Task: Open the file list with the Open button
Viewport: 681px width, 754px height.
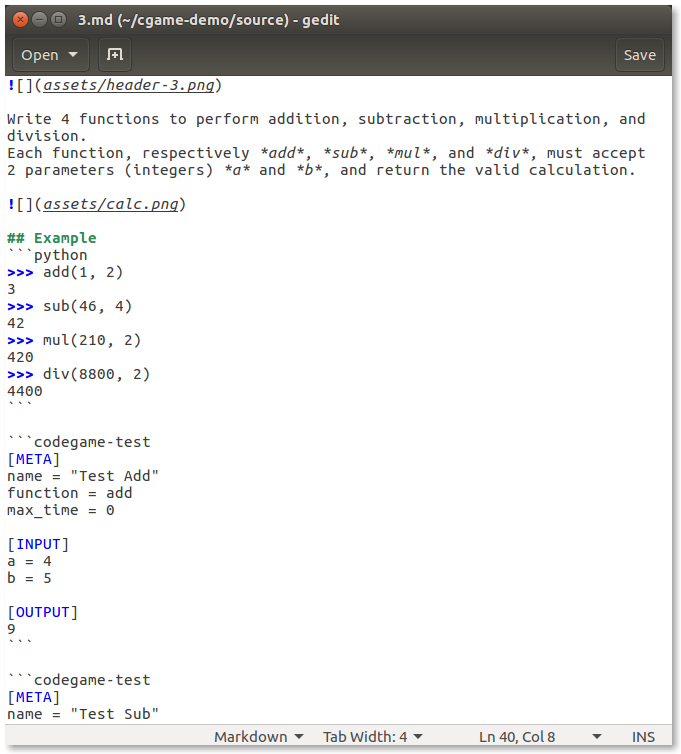Action: click(50, 55)
